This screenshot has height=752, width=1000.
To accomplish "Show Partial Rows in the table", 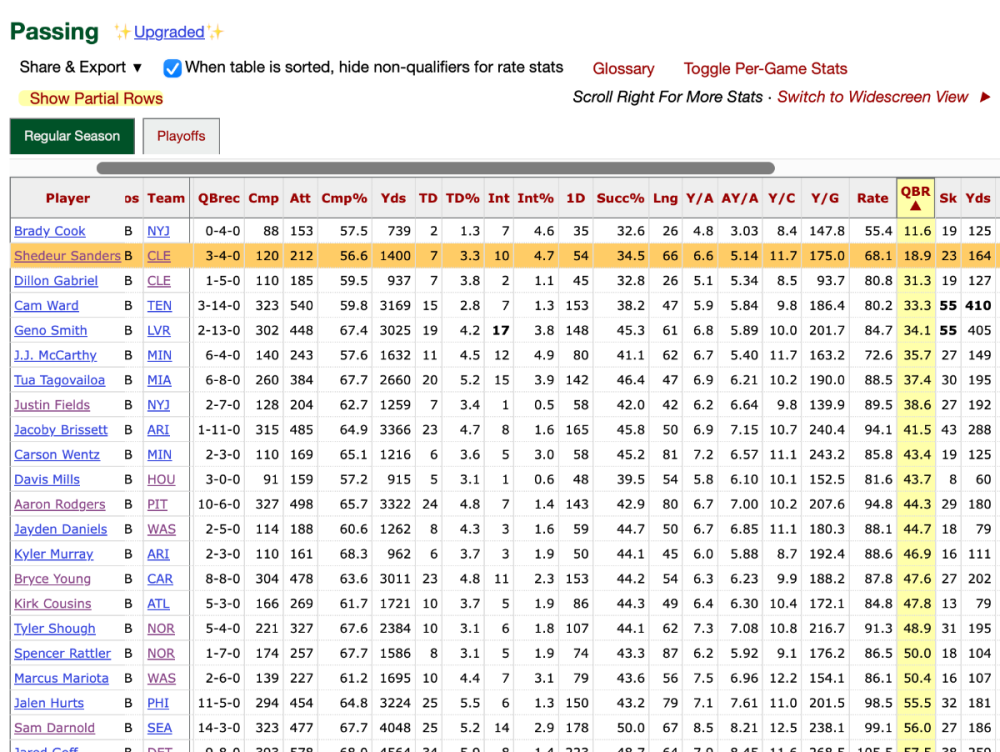I will tap(96, 98).
